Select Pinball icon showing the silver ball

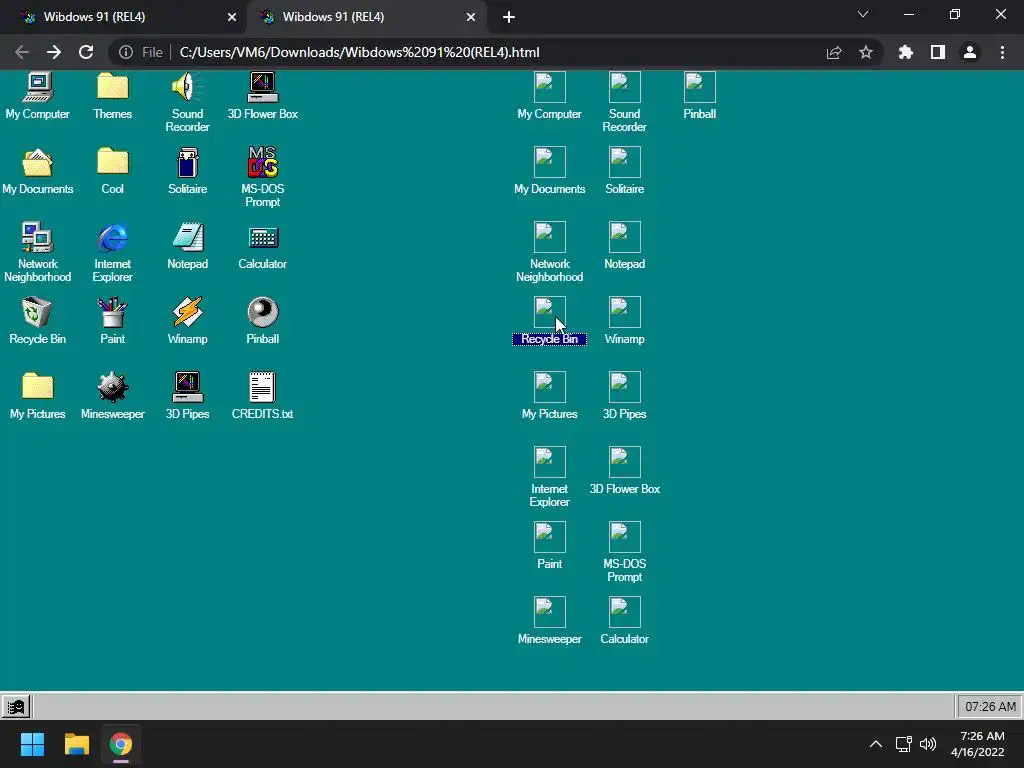263,312
